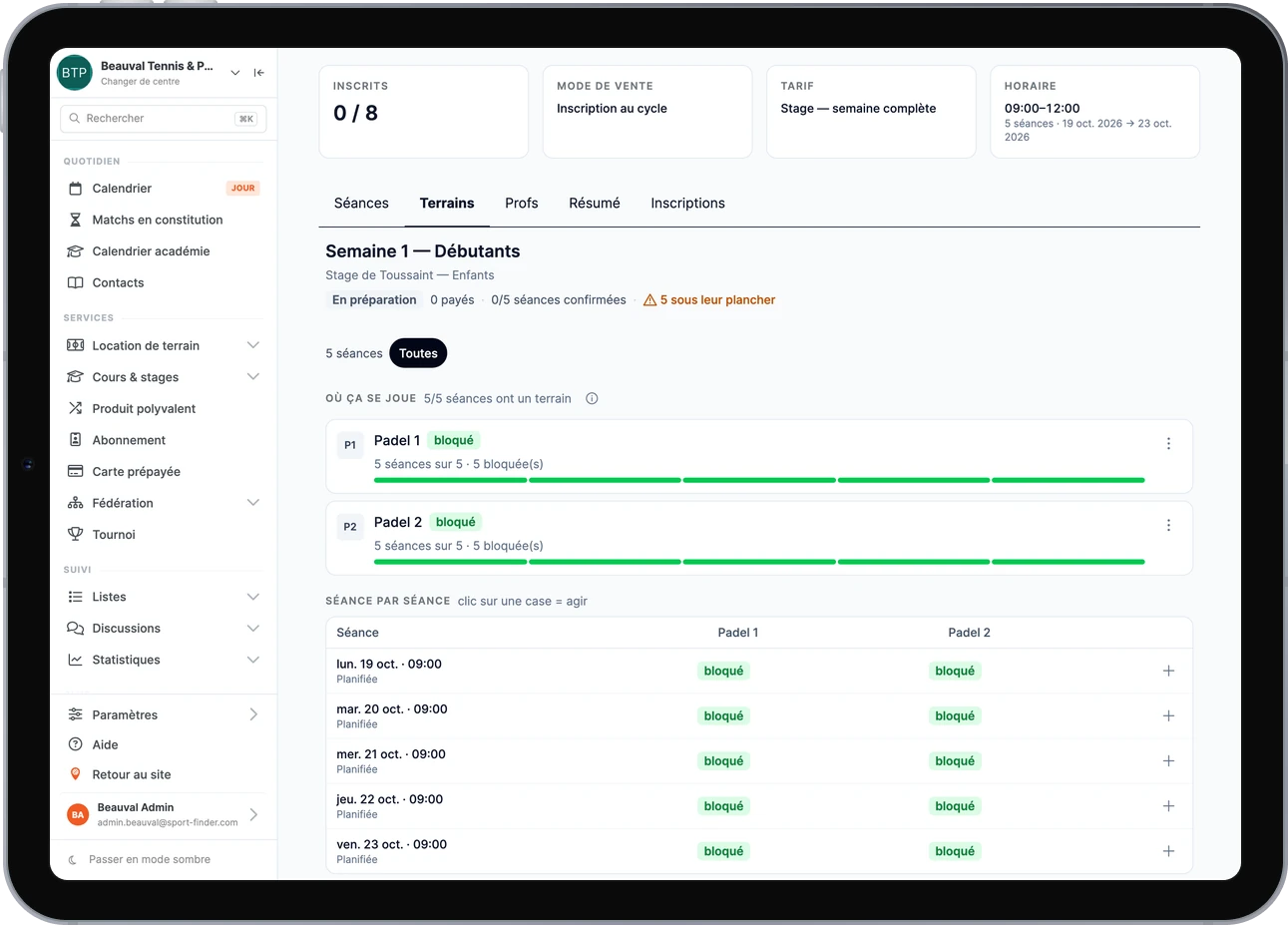Open the centre switcher dropdown chevron

tap(235, 73)
